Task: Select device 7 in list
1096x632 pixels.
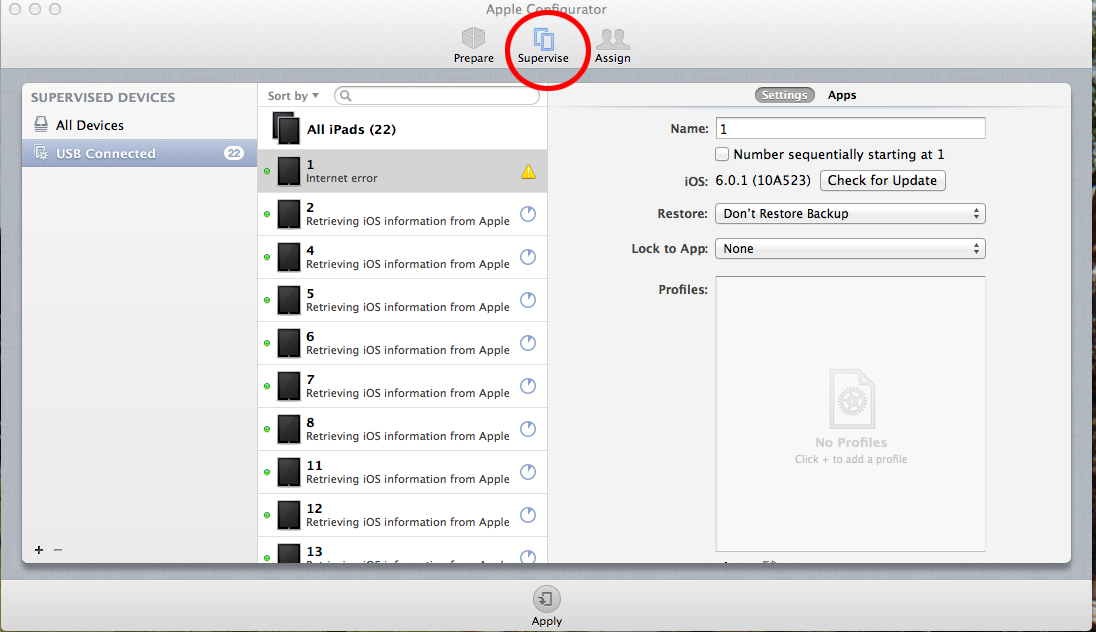Action: [x=403, y=386]
